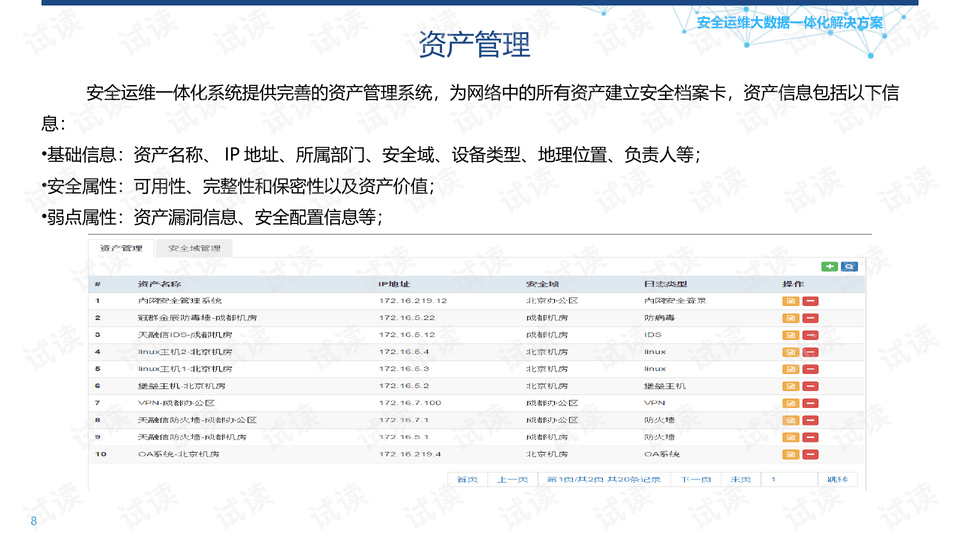The width and height of the screenshot is (960, 540).
Task: Click the 日志类型 column header
Action: [x=666, y=284]
